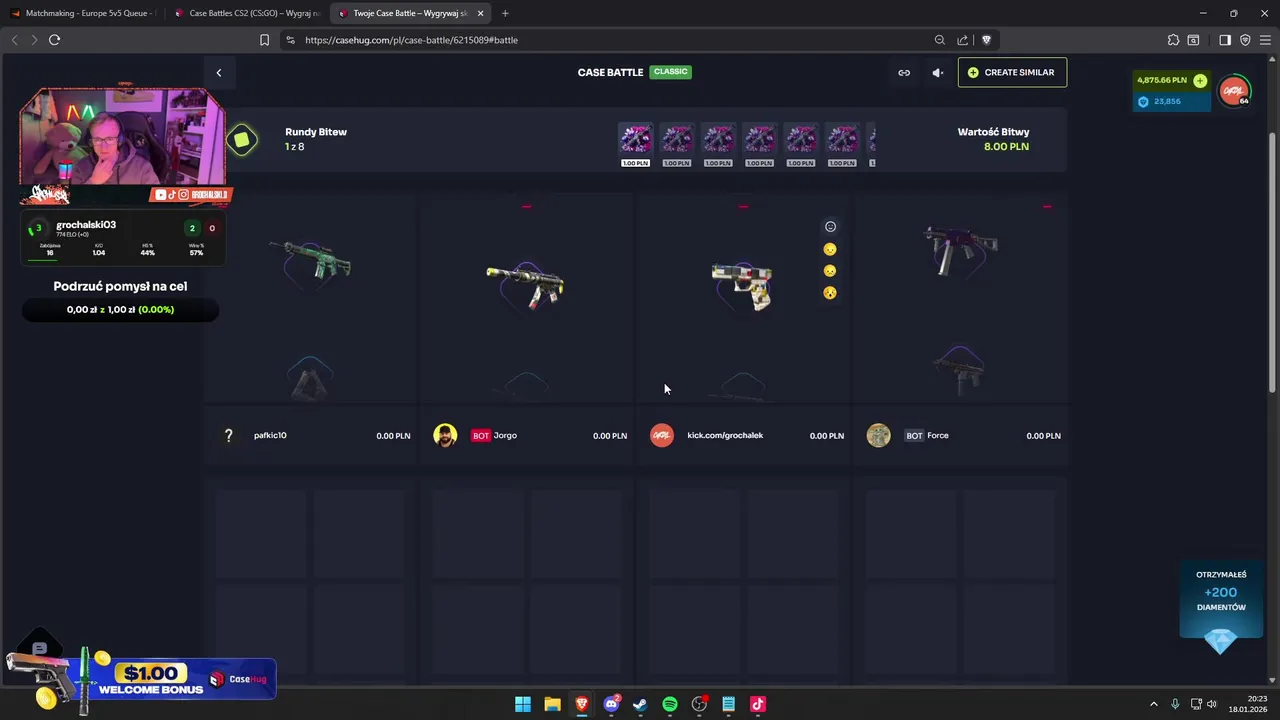Add funds with the green plus icon
The width and height of the screenshot is (1280, 720).
pyautogui.click(x=1200, y=80)
